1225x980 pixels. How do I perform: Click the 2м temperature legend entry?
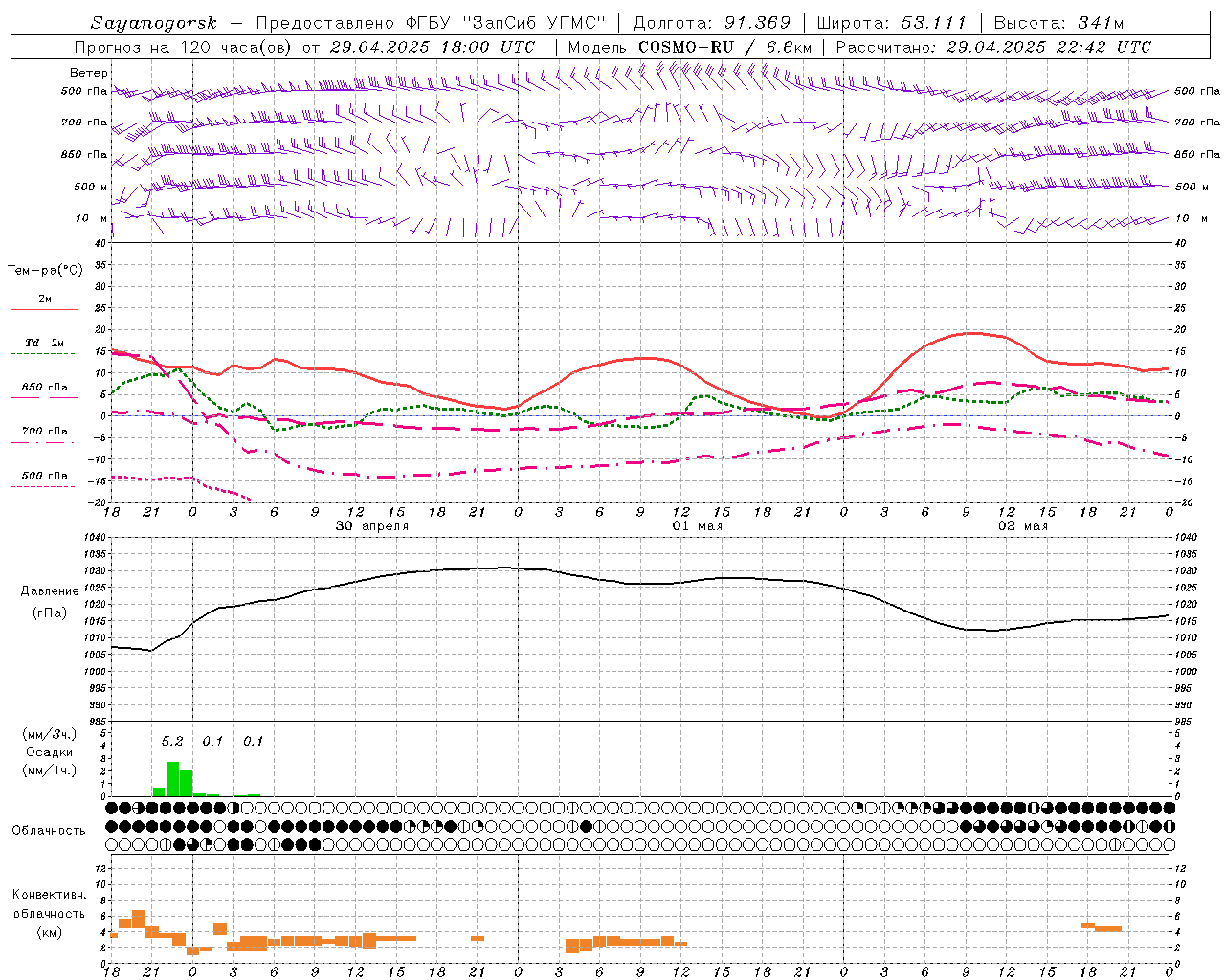45,300
